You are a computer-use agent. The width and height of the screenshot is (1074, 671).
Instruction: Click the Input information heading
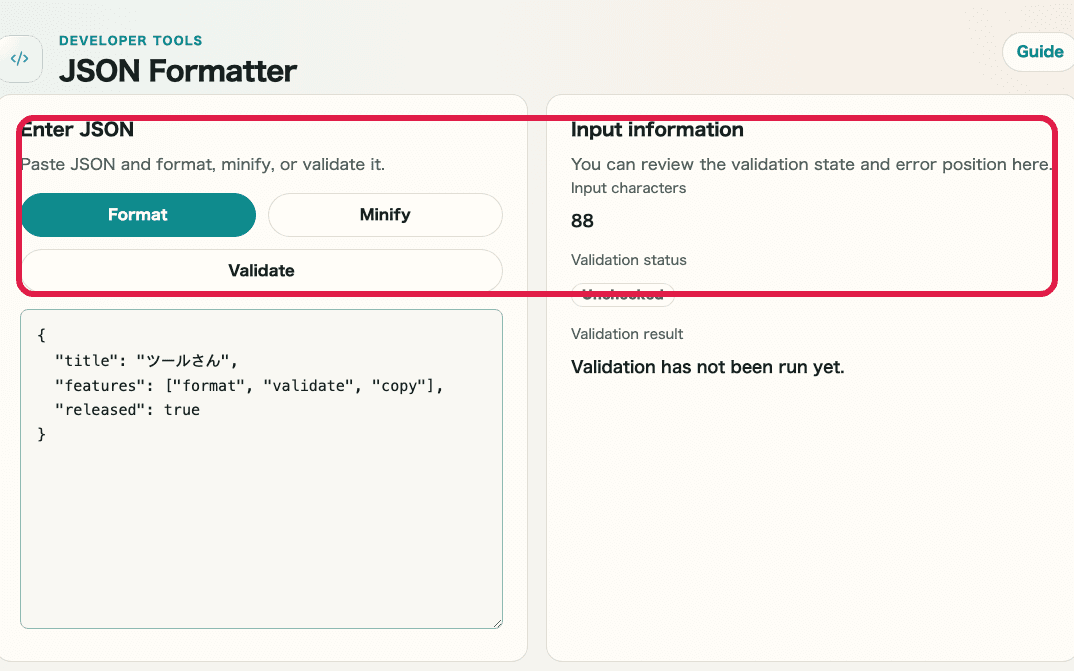click(x=657, y=129)
